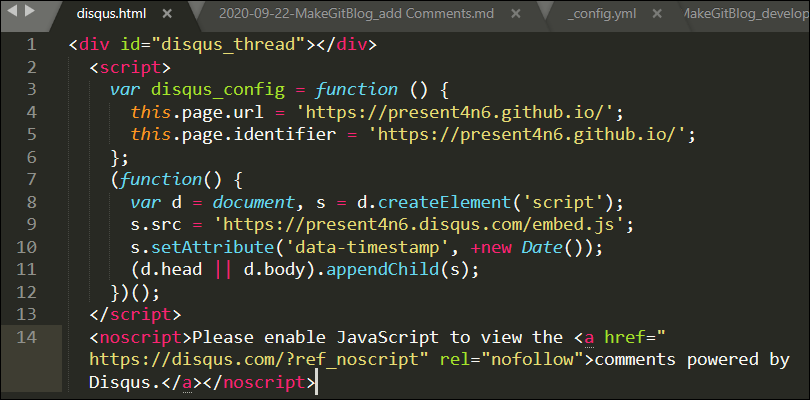Switch to disqus.html tab

[111, 14]
